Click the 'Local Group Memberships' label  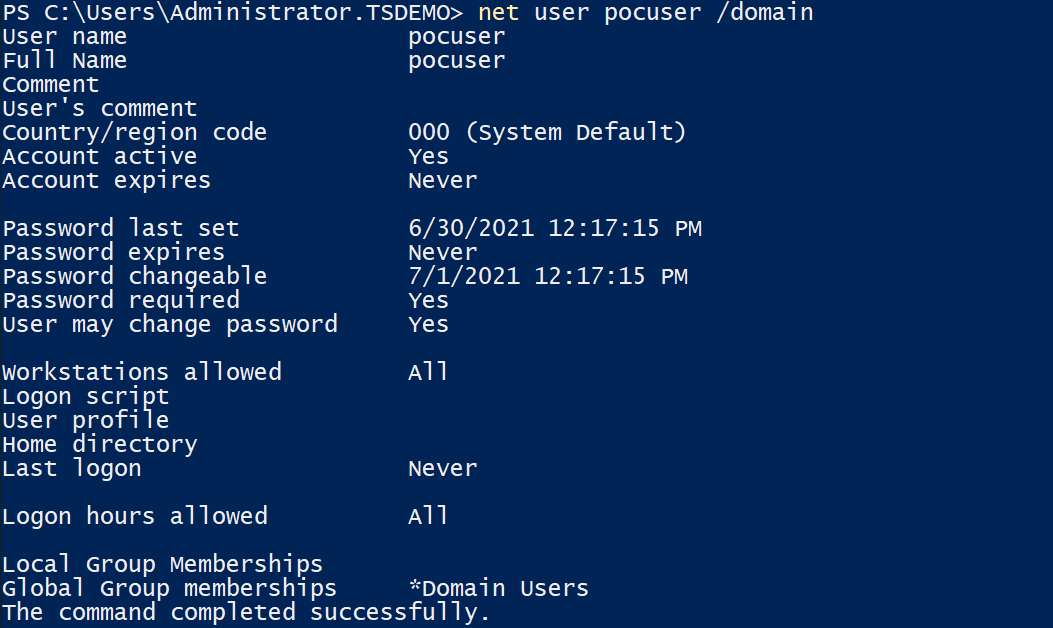(x=163, y=564)
